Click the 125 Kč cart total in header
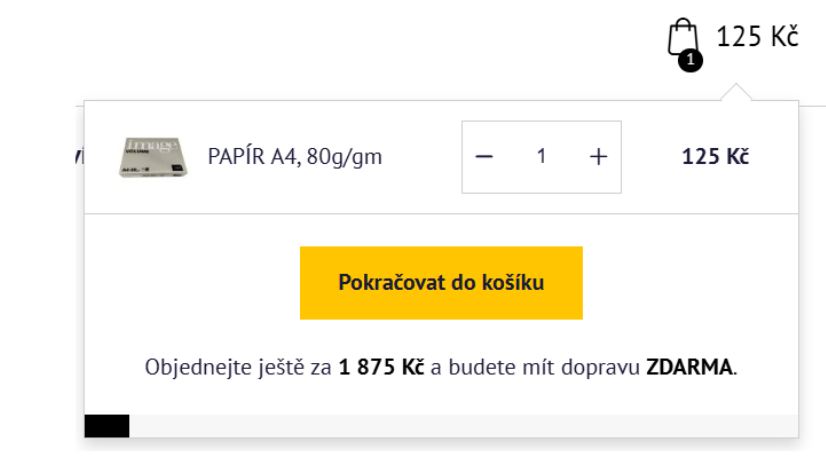Image resolution: width=826 pixels, height=462 pixels. coord(757,37)
